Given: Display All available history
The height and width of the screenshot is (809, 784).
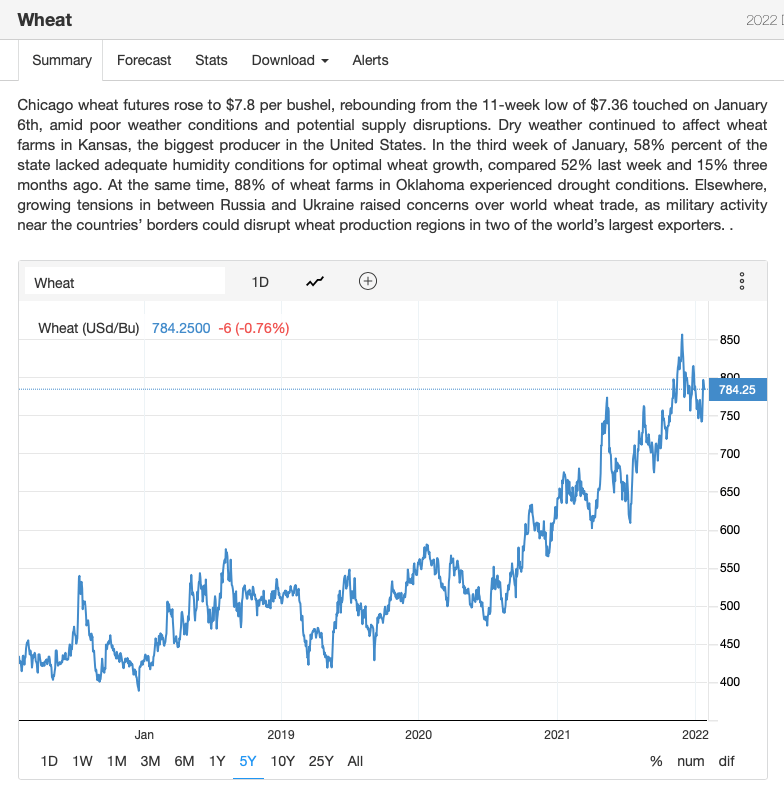Looking at the screenshot, I should tap(355, 761).
